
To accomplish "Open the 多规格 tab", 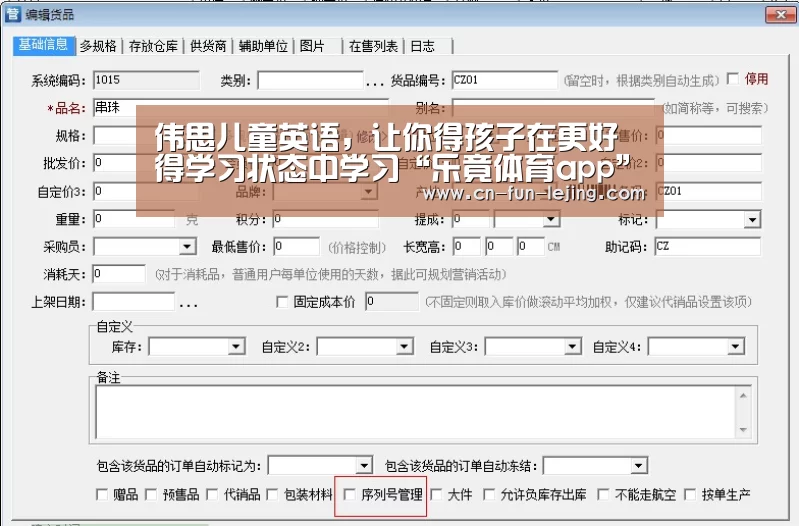I will pyautogui.click(x=98, y=46).
